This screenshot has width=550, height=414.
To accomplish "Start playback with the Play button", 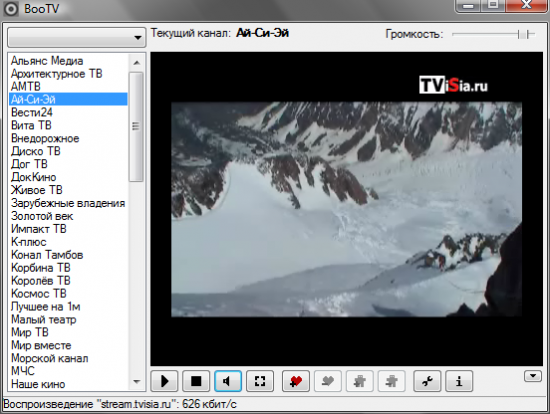I will [x=165, y=381].
